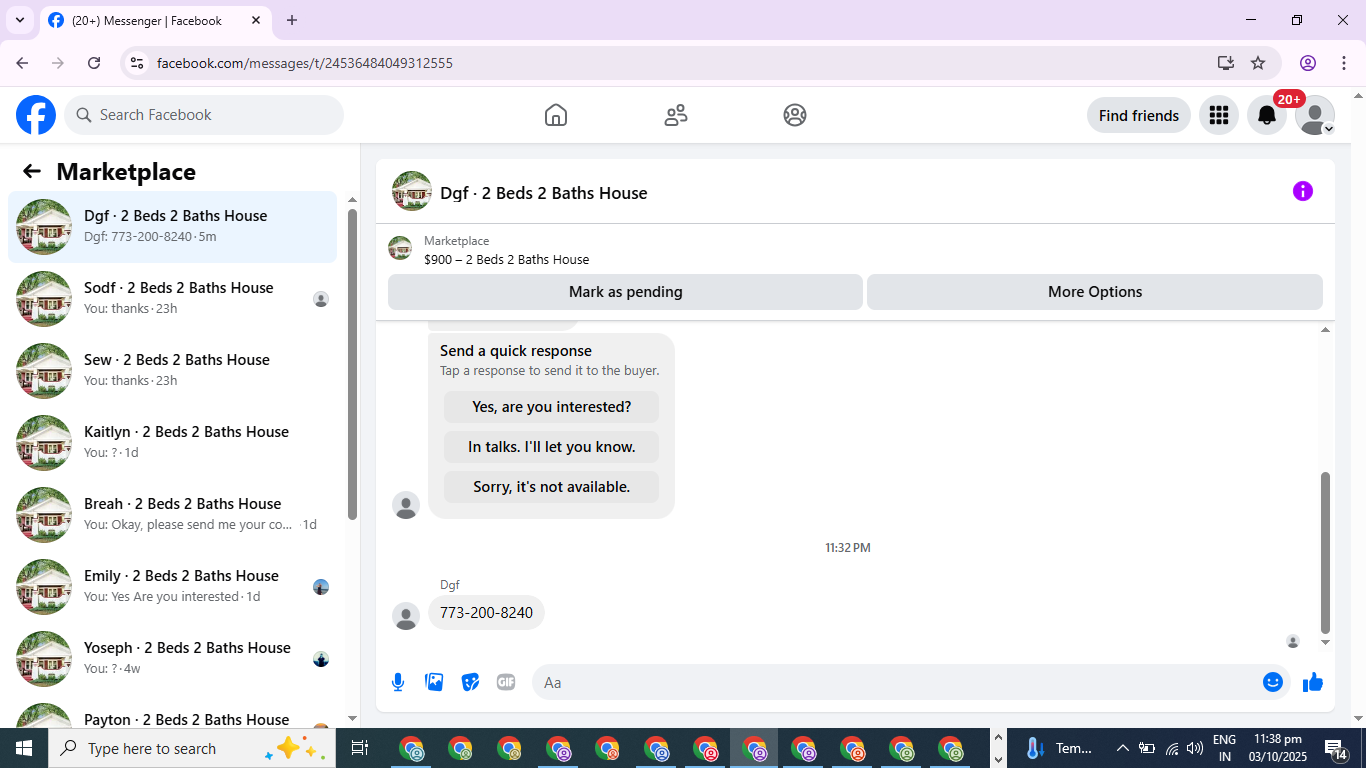Record a voice clip with microphone icon
This screenshot has height=768, width=1366.
click(398, 682)
